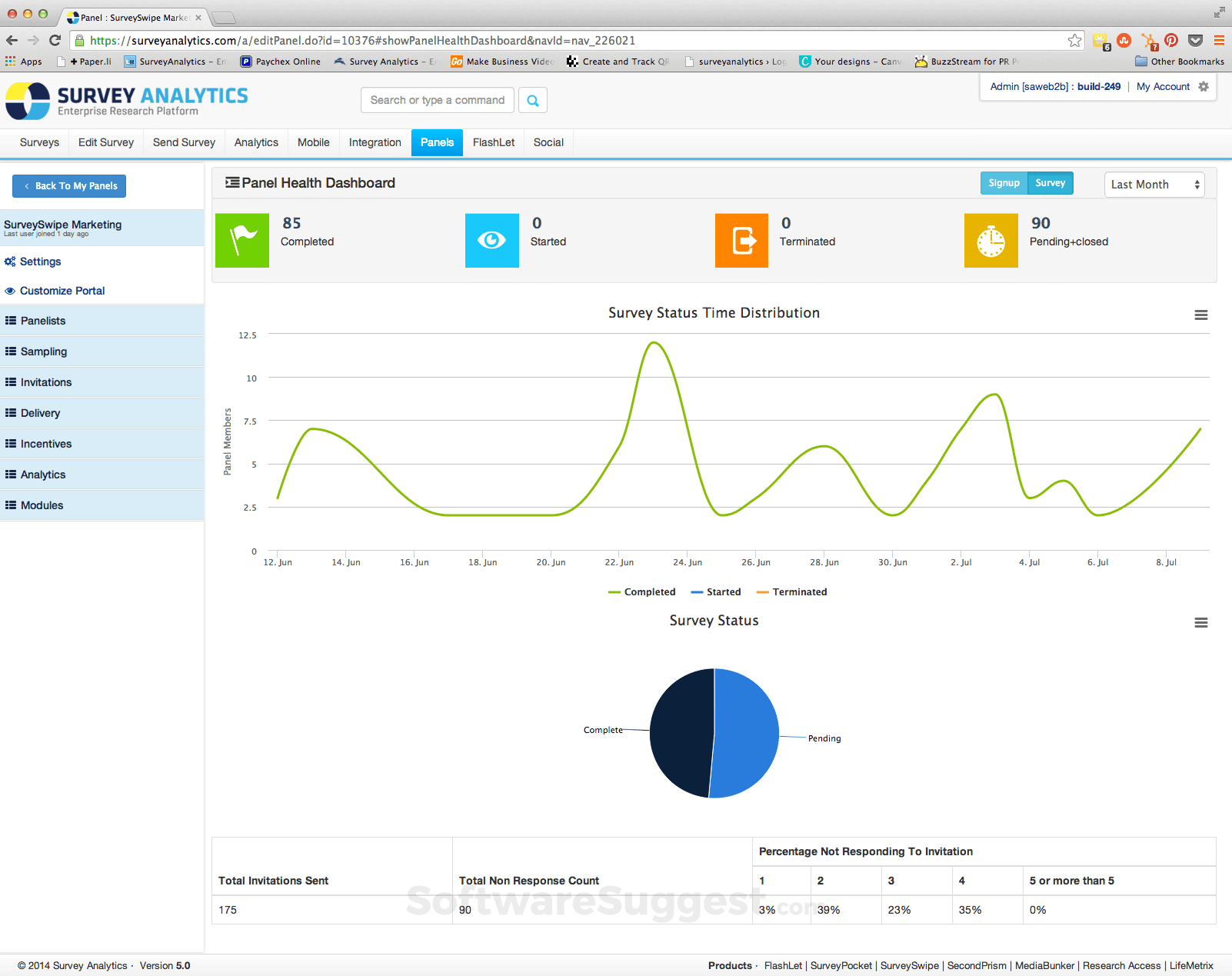Click the Panelists list icon
Viewport: 1232px width, 976px height.
[x=10, y=321]
